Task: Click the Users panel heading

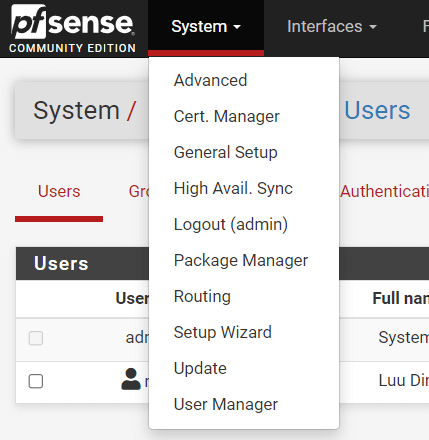Action: click(x=61, y=263)
